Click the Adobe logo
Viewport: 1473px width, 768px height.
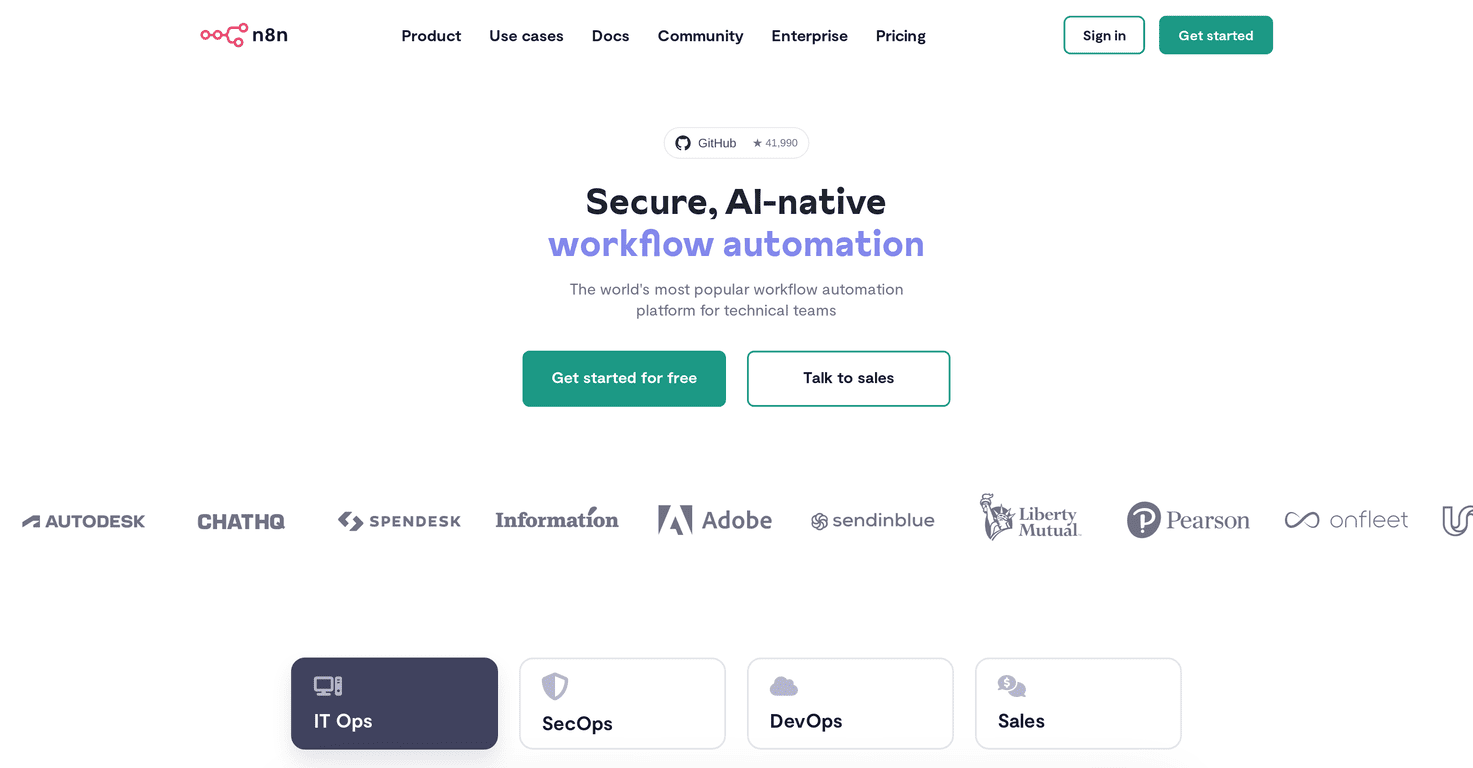pos(715,520)
